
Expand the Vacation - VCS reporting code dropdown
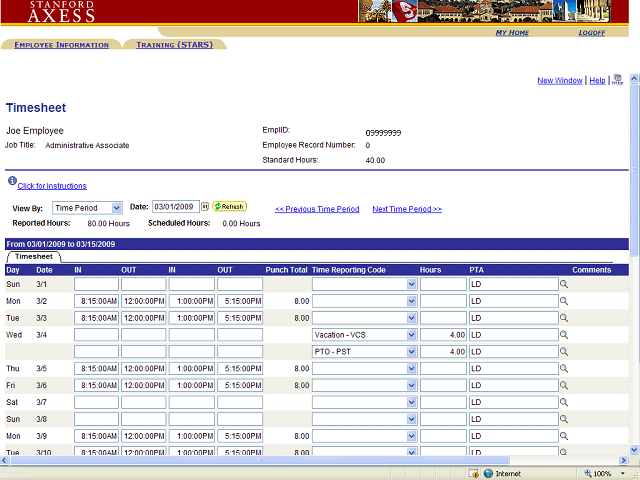coord(411,335)
